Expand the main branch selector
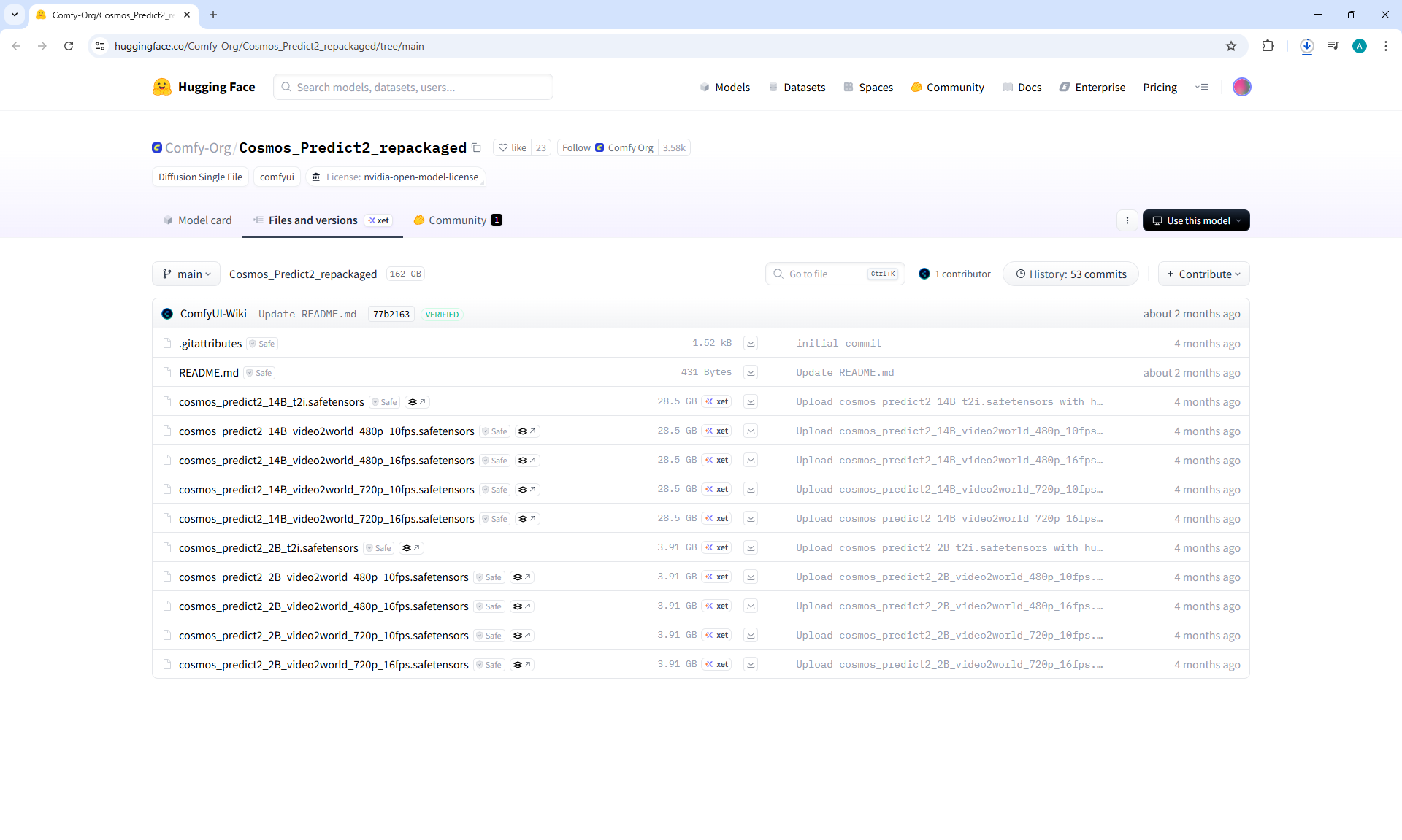The width and height of the screenshot is (1402, 840). click(186, 274)
